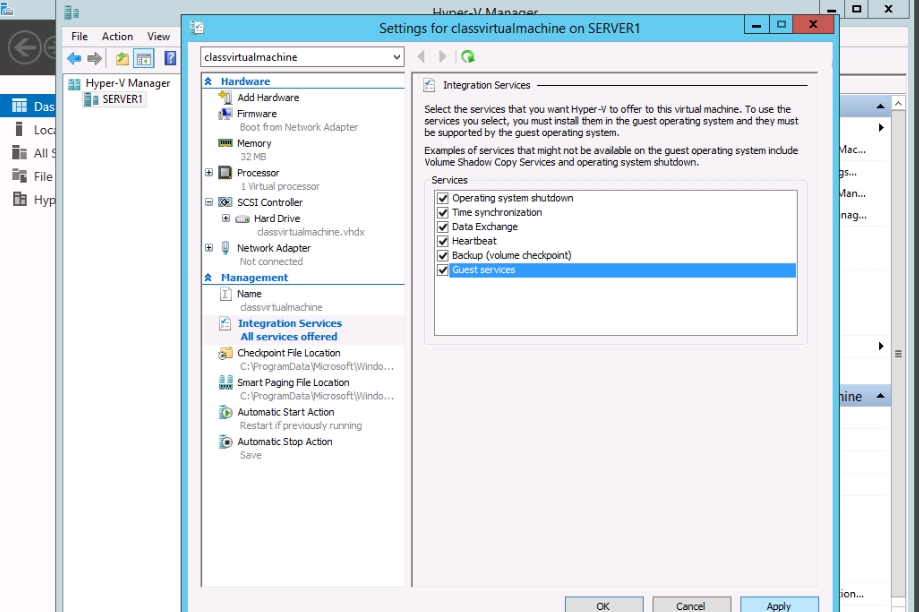
Task: Uncheck the Operating system shutdown service
Action: [x=443, y=198]
